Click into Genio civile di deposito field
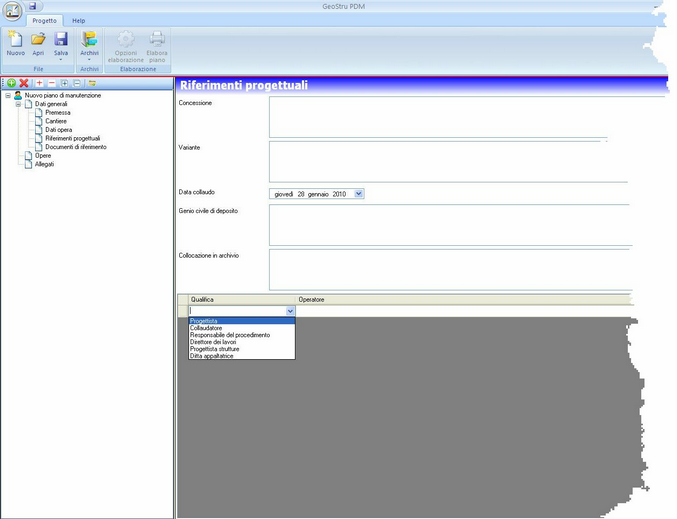 pyautogui.click(x=450, y=225)
